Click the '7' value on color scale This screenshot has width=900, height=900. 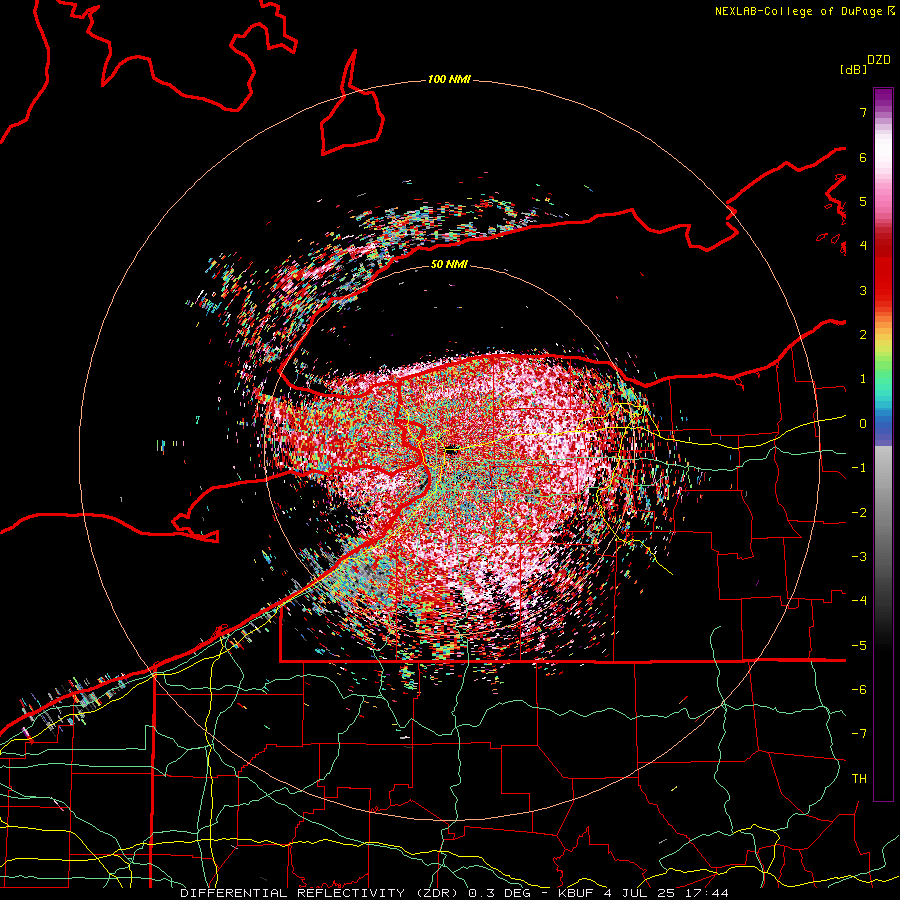863,112
